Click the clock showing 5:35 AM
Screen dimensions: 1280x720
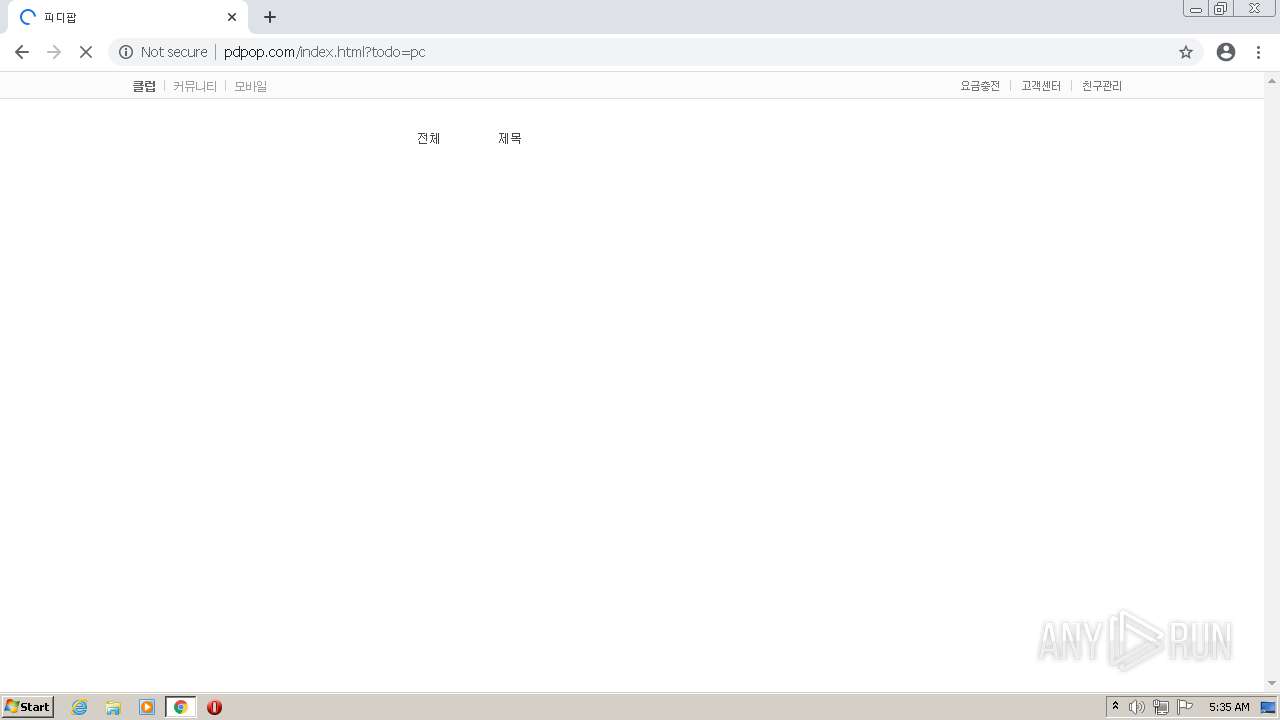[x=1229, y=707]
